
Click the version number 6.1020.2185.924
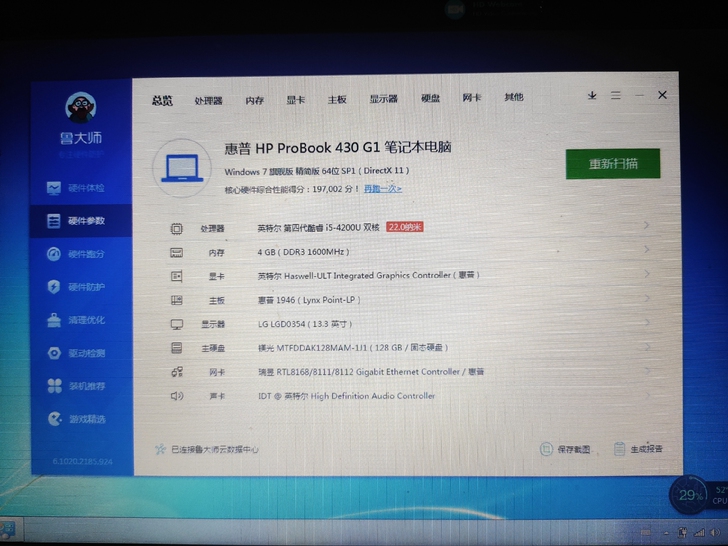pos(82,461)
